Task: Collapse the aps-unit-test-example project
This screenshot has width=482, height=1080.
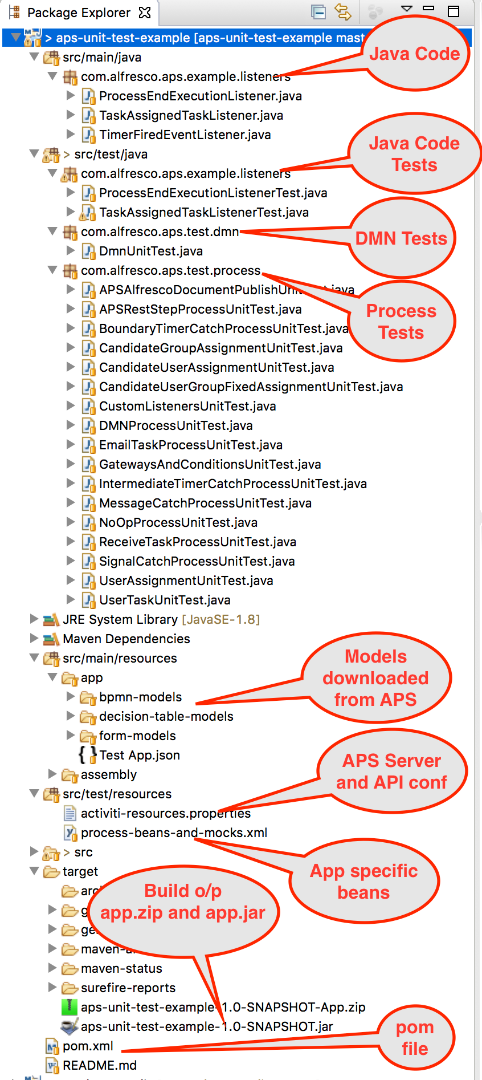Action: tap(16, 38)
